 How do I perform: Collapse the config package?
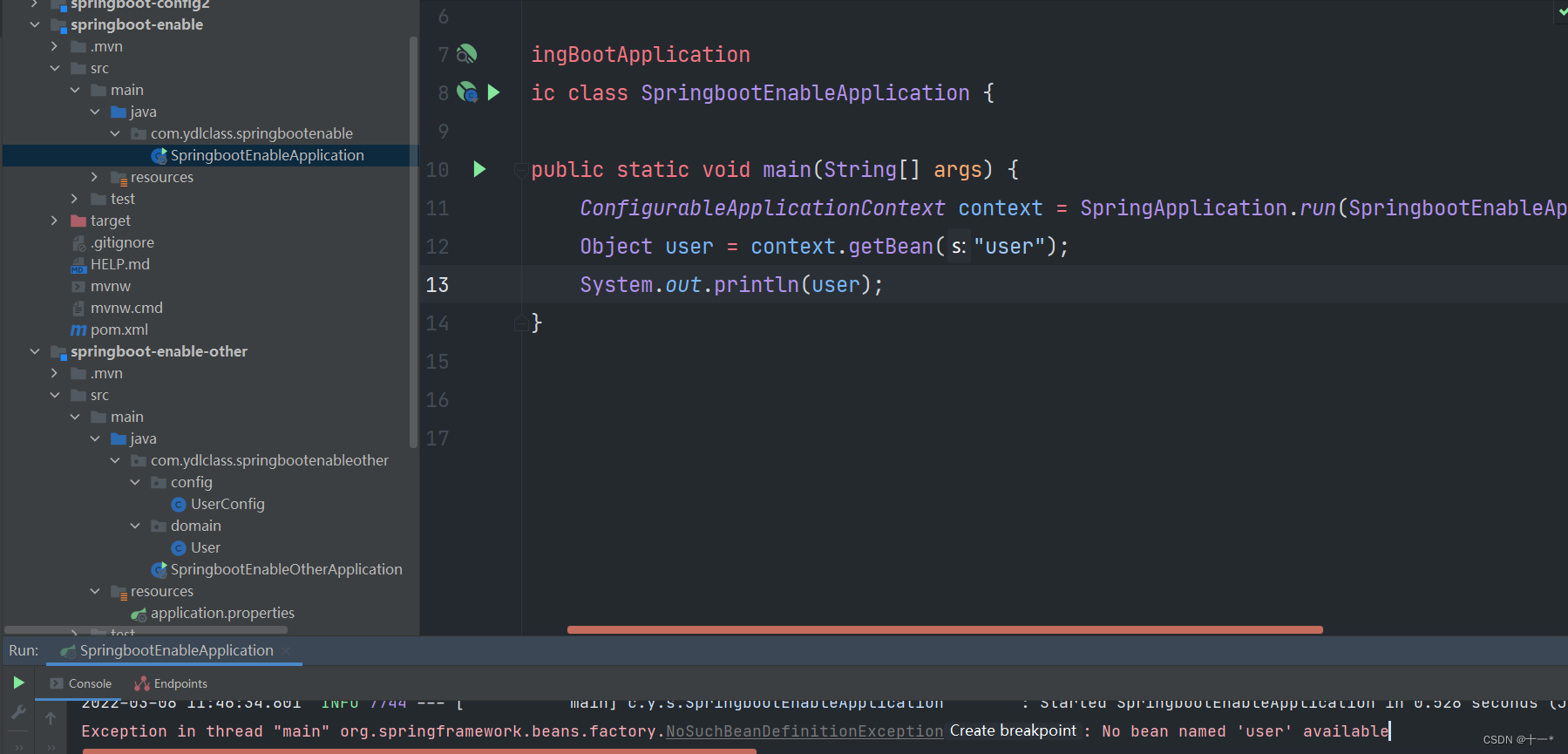[135, 482]
